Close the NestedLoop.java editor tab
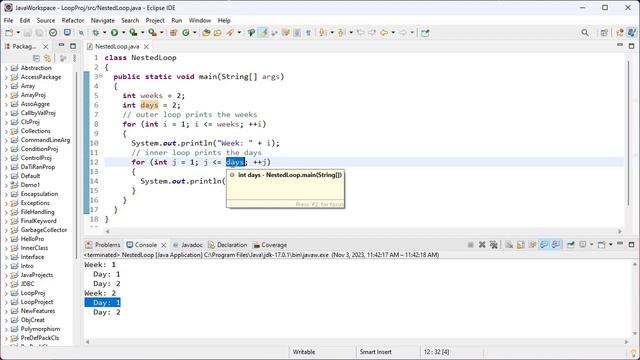The width and height of the screenshot is (640, 360). [x=146, y=47]
